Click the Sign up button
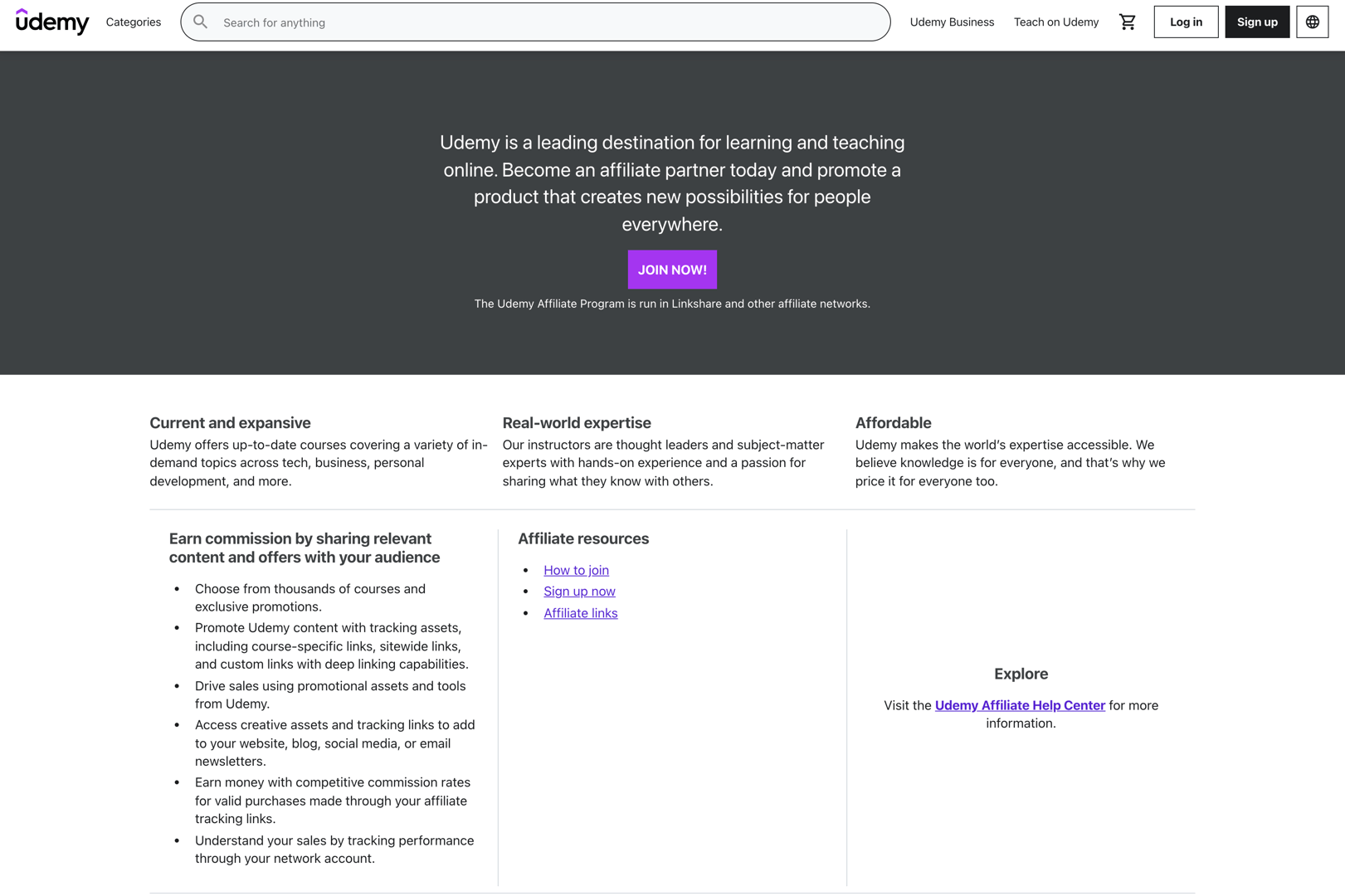Screen dimensions: 1345x896 tap(1256, 22)
